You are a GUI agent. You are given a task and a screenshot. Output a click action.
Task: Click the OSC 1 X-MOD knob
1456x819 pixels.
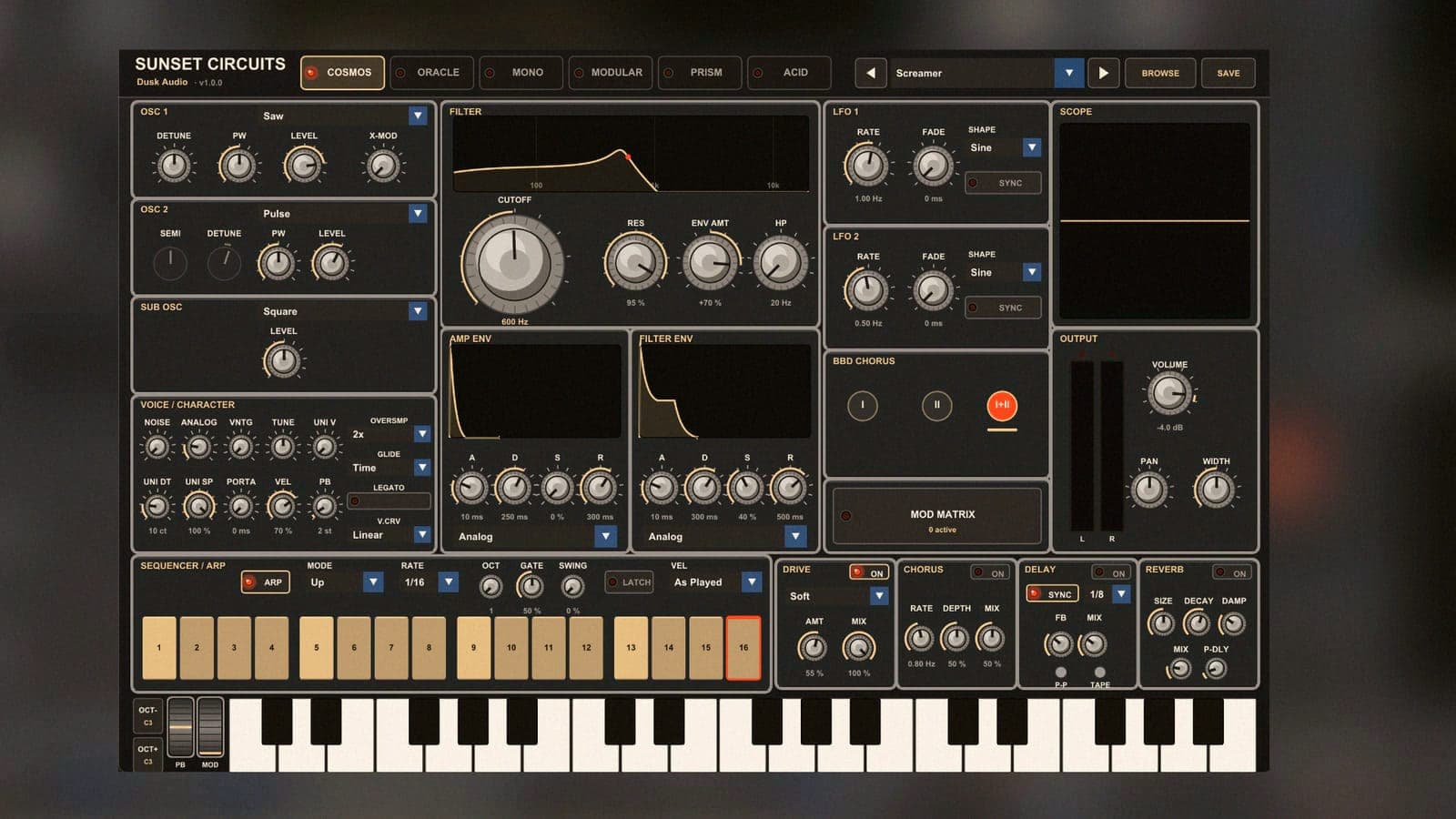[x=383, y=166]
